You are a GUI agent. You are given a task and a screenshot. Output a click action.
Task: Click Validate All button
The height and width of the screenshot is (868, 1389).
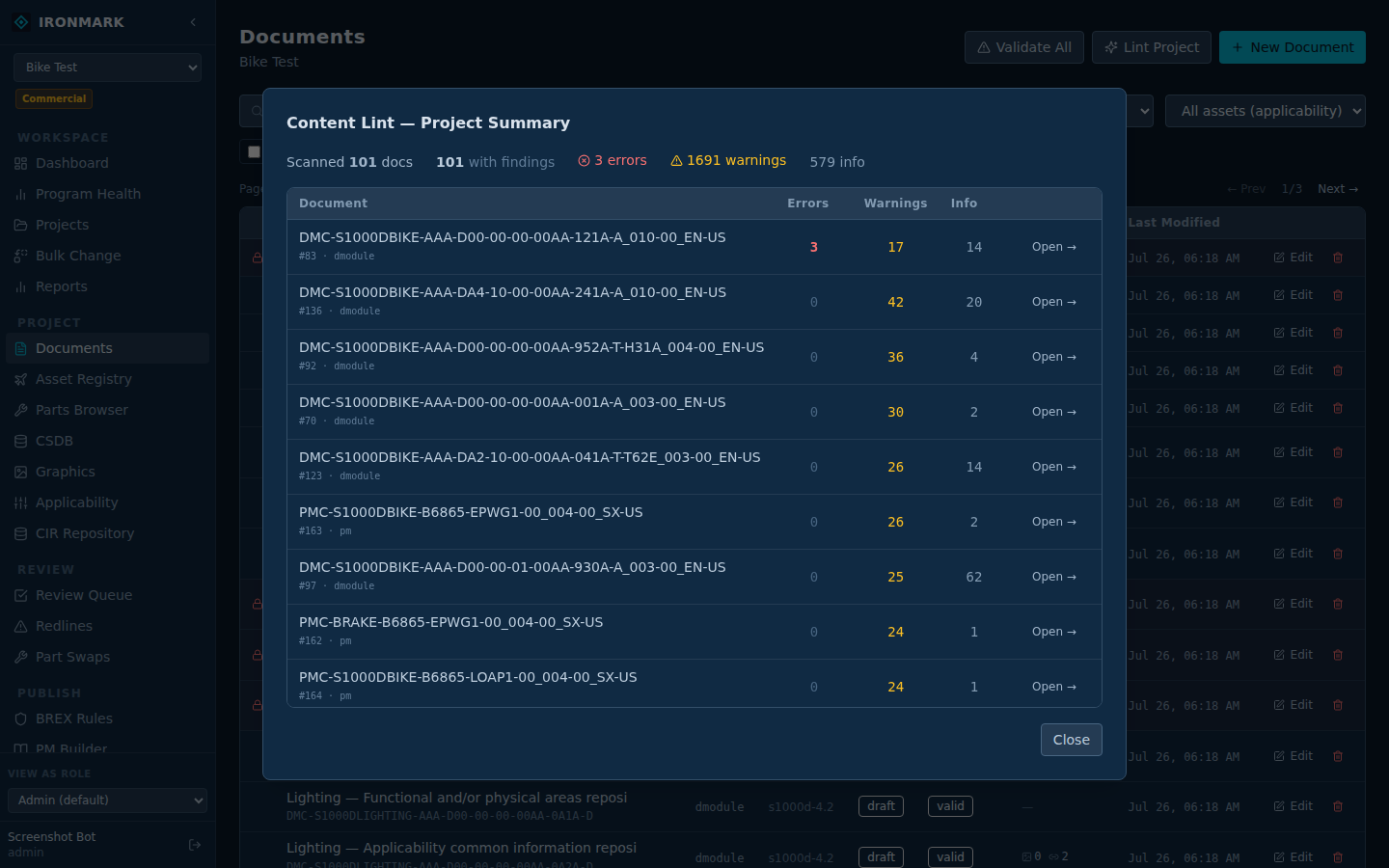[x=1024, y=47]
